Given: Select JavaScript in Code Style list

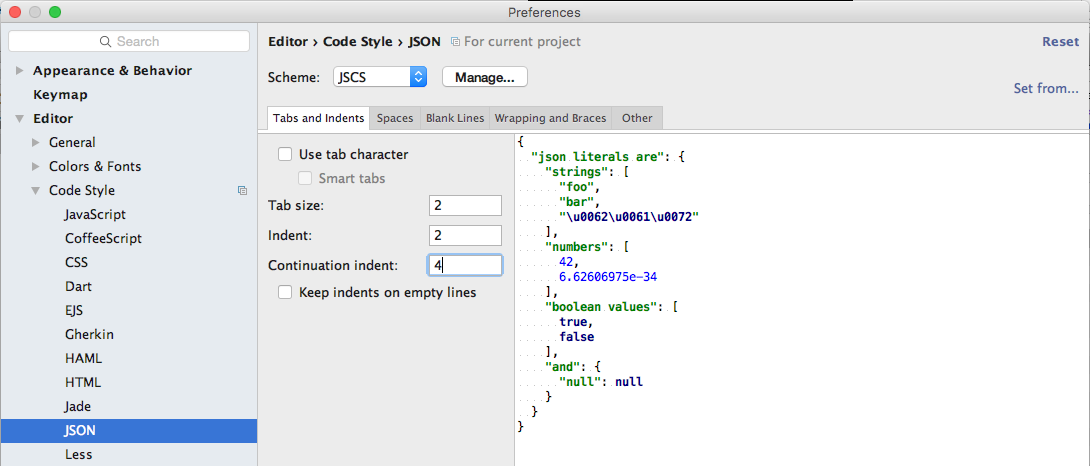Looking at the screenshot, I should coord(95,215).
